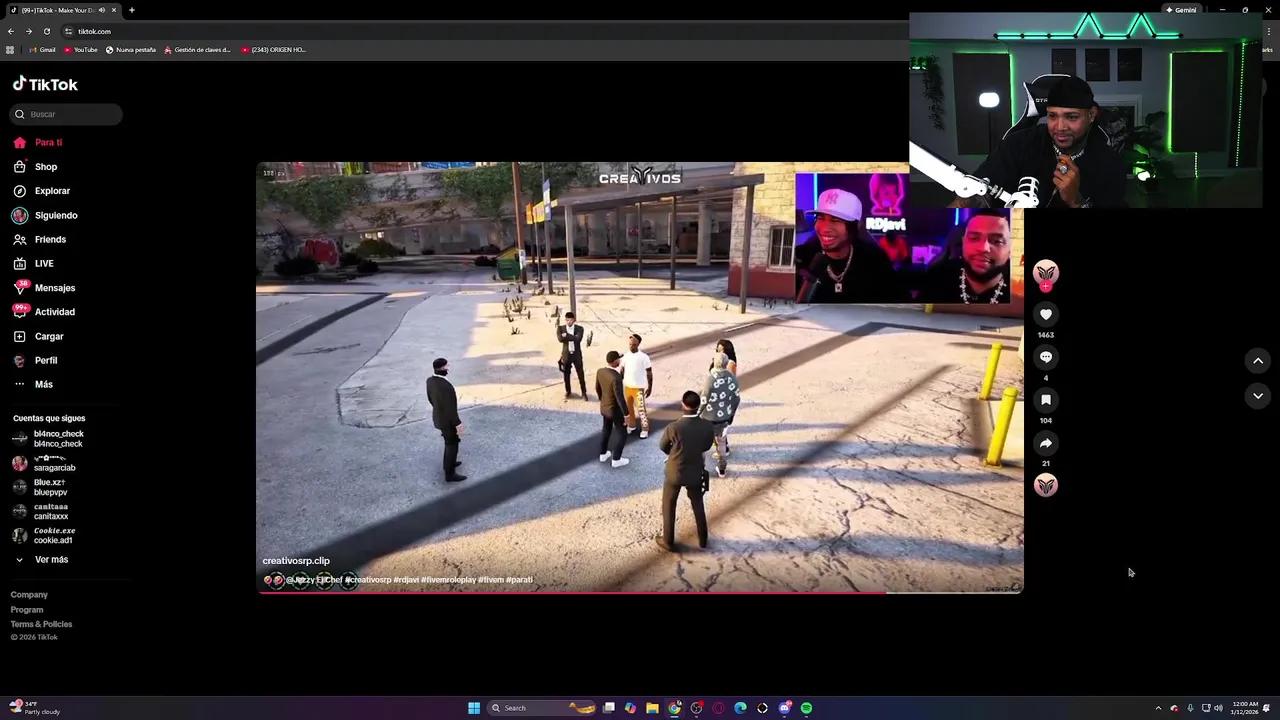Open the YouTube bookmark
The width and height of the screenshot is (1280, 720).
[x=81, y=49]
